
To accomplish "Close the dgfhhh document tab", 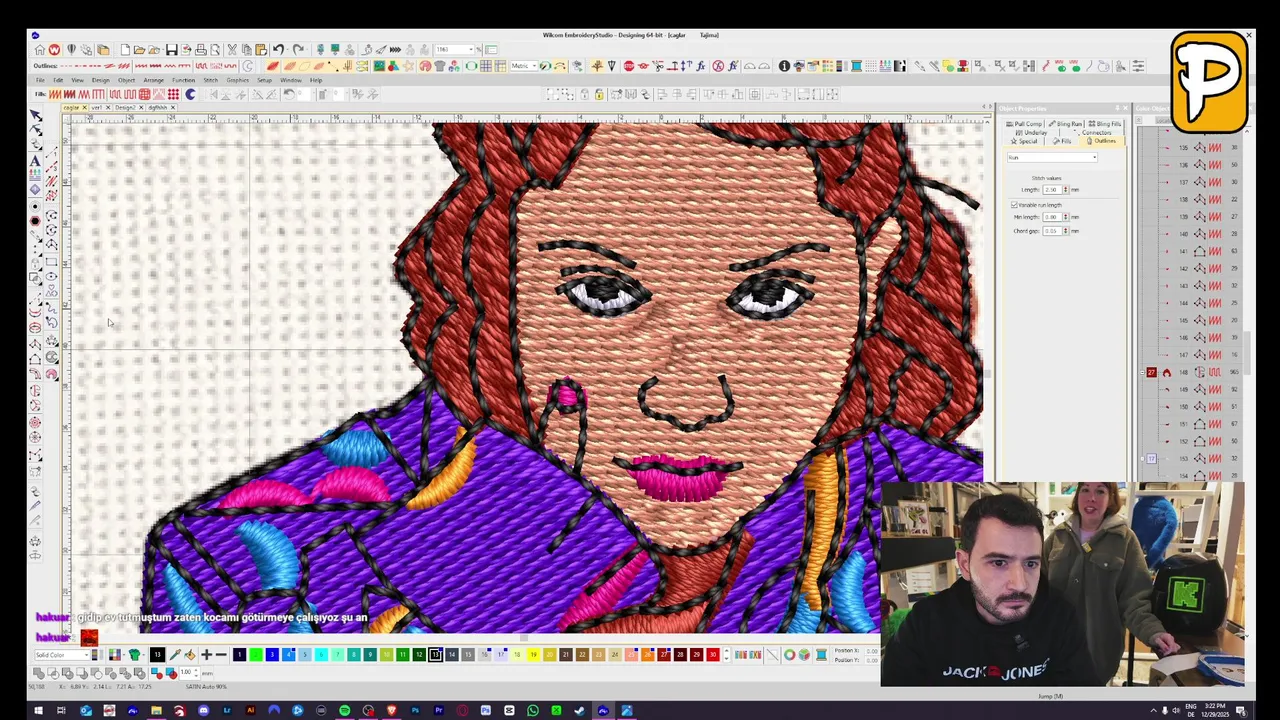I will pos(173,107).
